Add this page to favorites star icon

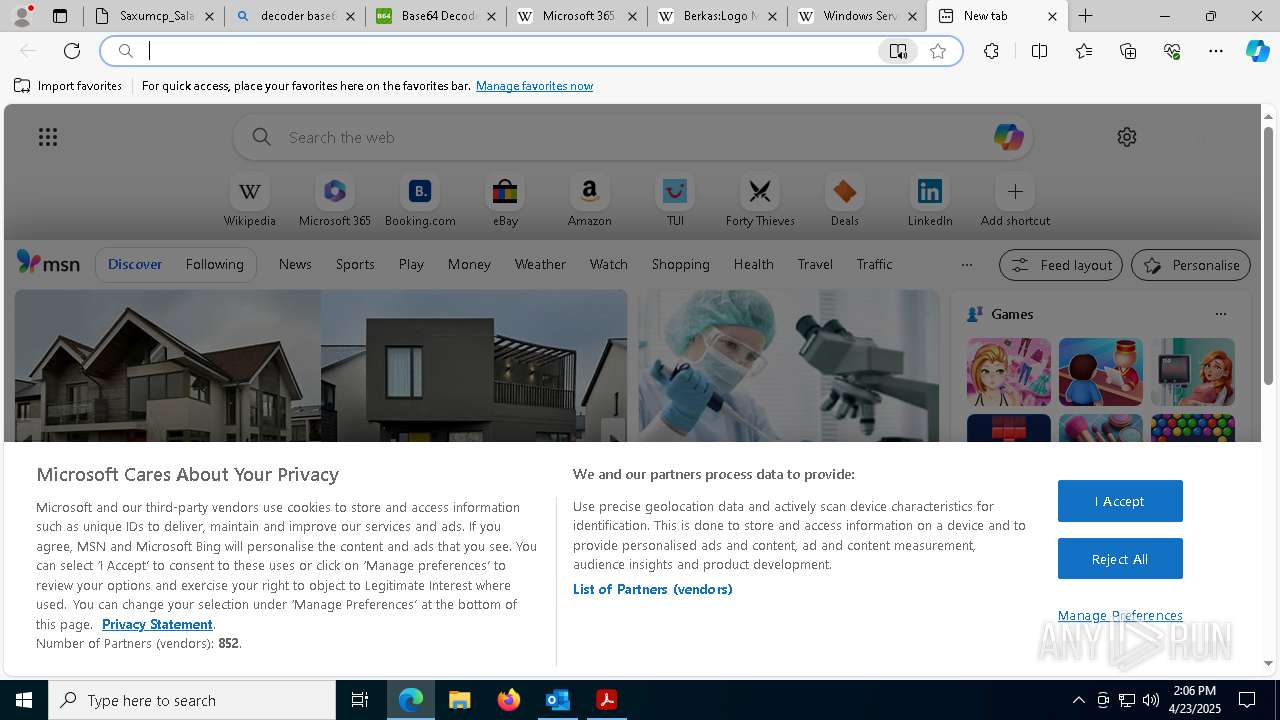[938, 51]
